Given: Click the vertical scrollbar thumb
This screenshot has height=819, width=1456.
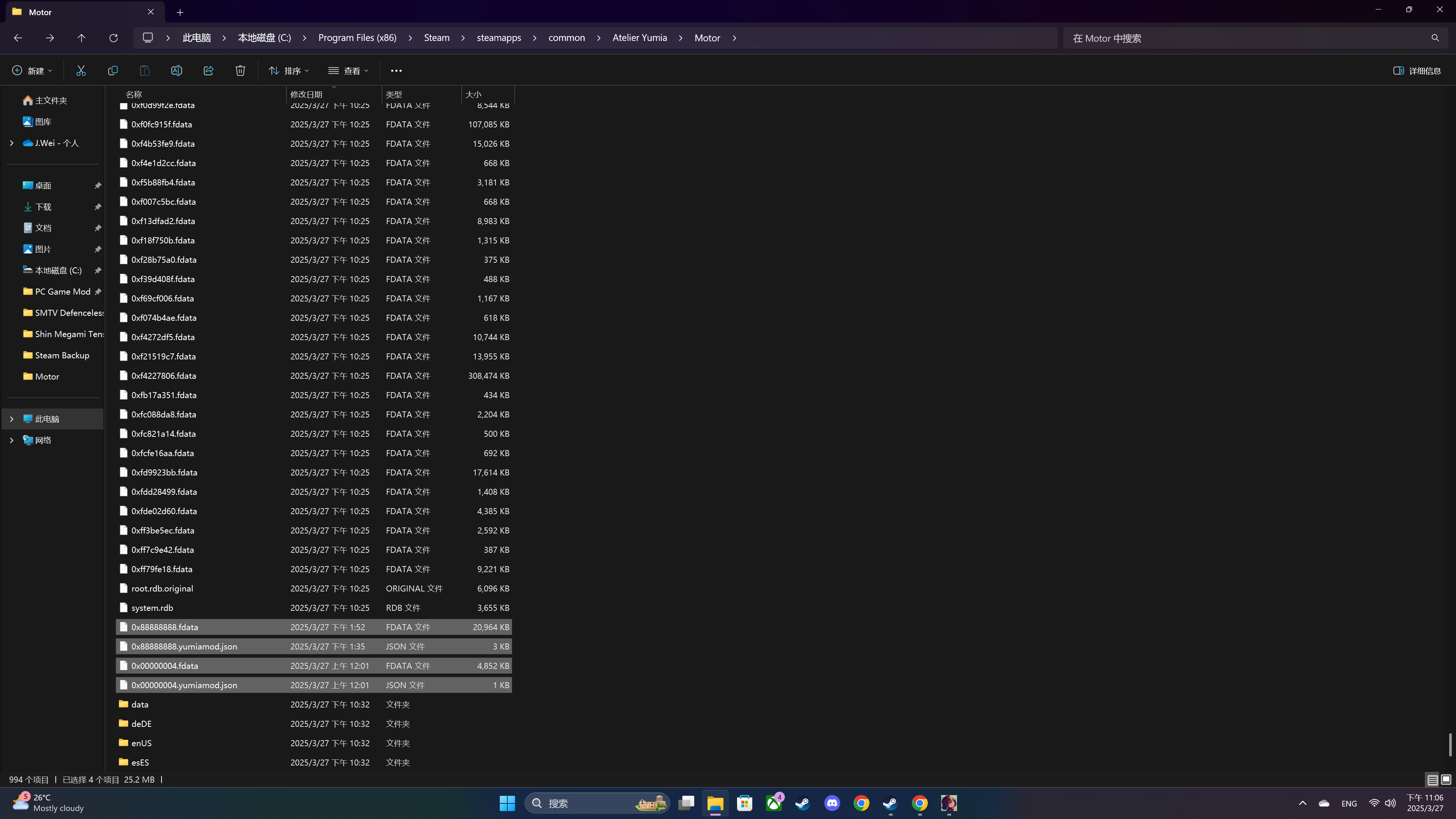Looking at the screenshot, I should (x=1450, y=744).
